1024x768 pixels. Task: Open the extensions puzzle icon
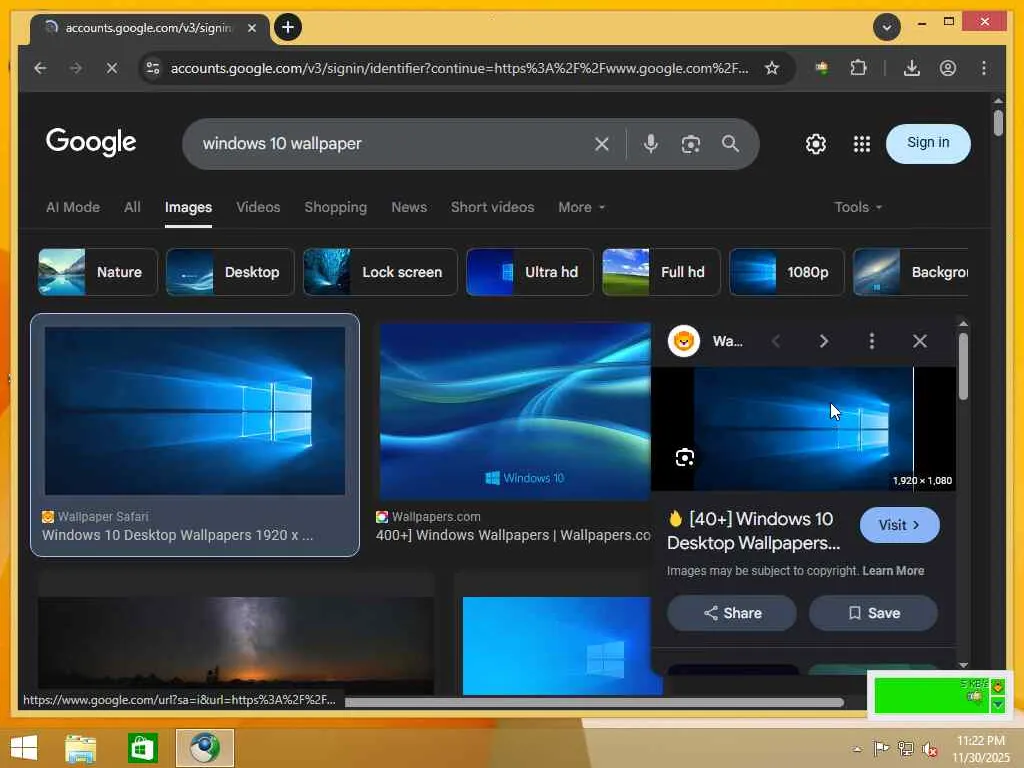858,68
